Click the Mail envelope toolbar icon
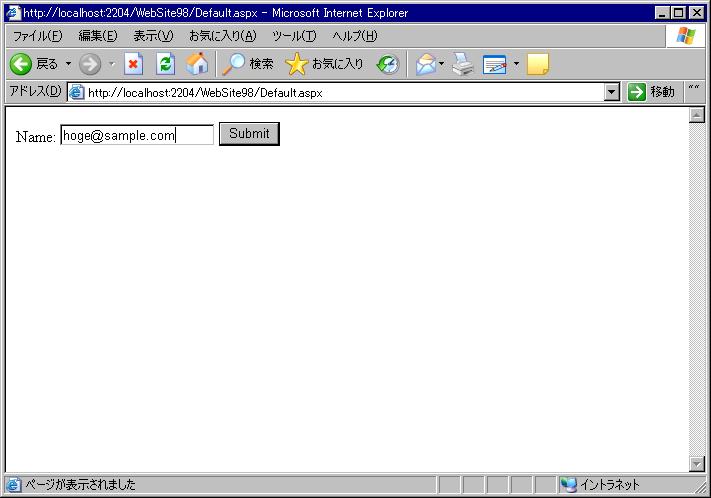The height and width of the screenshot is (498, 711). click(425, 64)
